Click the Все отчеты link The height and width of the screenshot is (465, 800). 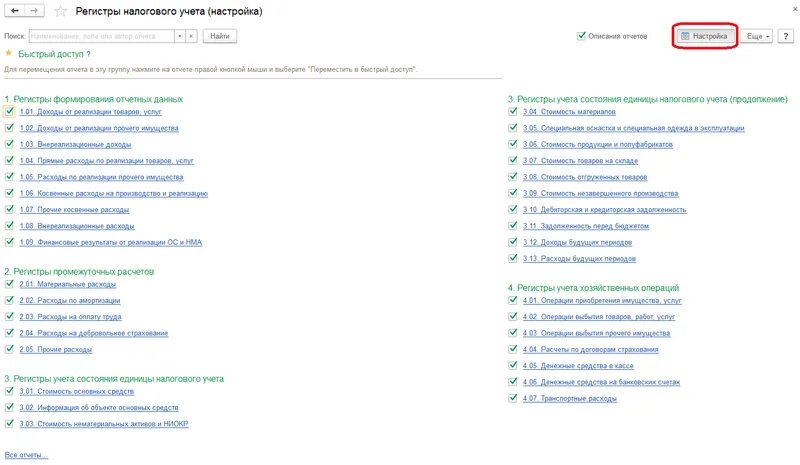(x=26, y=455)
